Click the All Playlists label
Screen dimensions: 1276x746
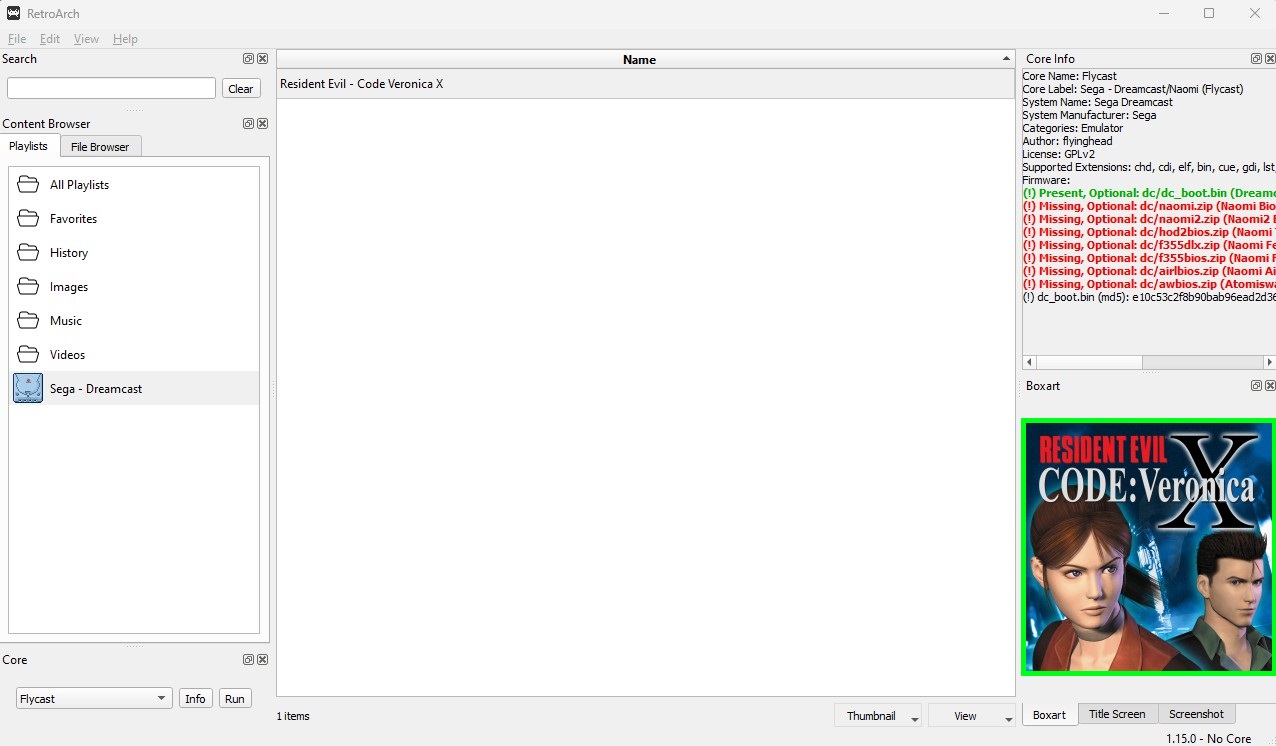(x=79, y=185)
